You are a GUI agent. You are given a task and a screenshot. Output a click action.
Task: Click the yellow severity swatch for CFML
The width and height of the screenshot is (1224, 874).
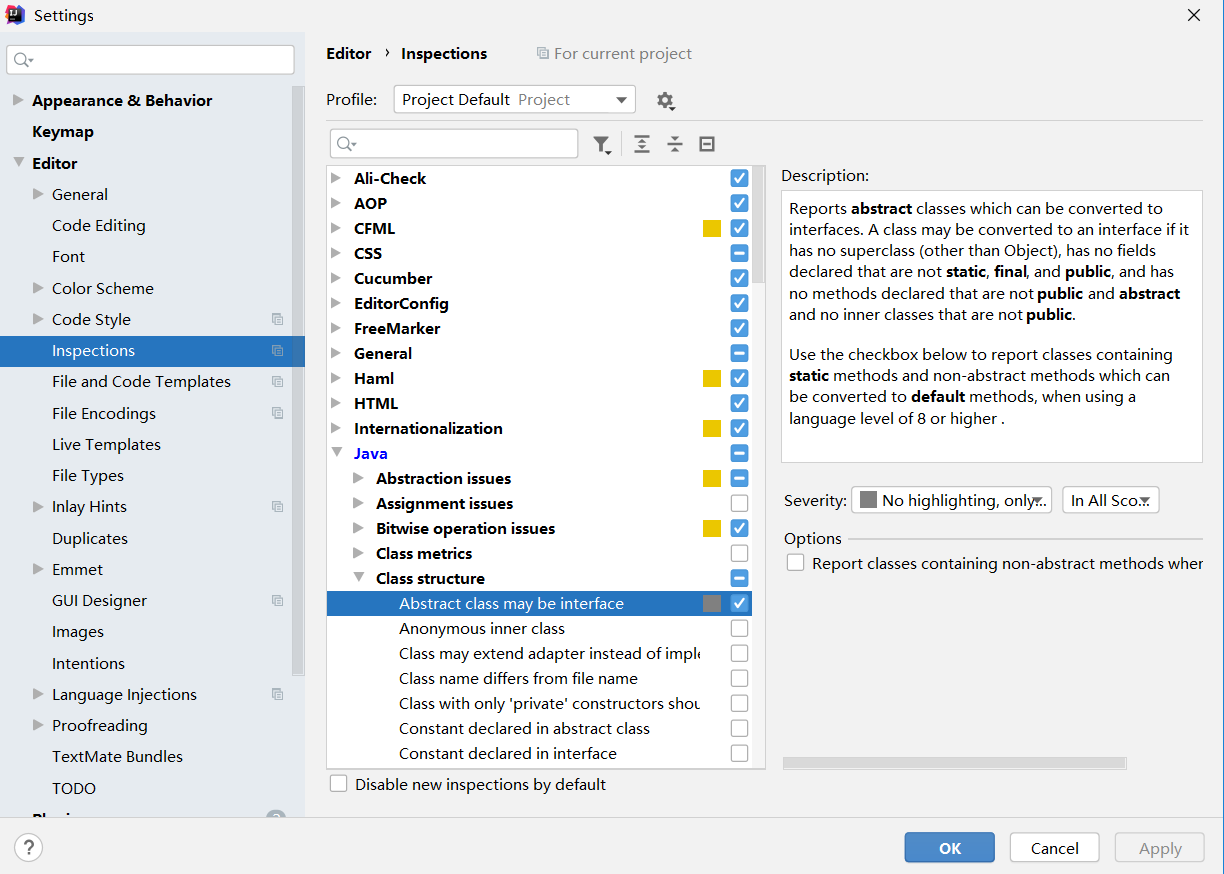[712, 228]
